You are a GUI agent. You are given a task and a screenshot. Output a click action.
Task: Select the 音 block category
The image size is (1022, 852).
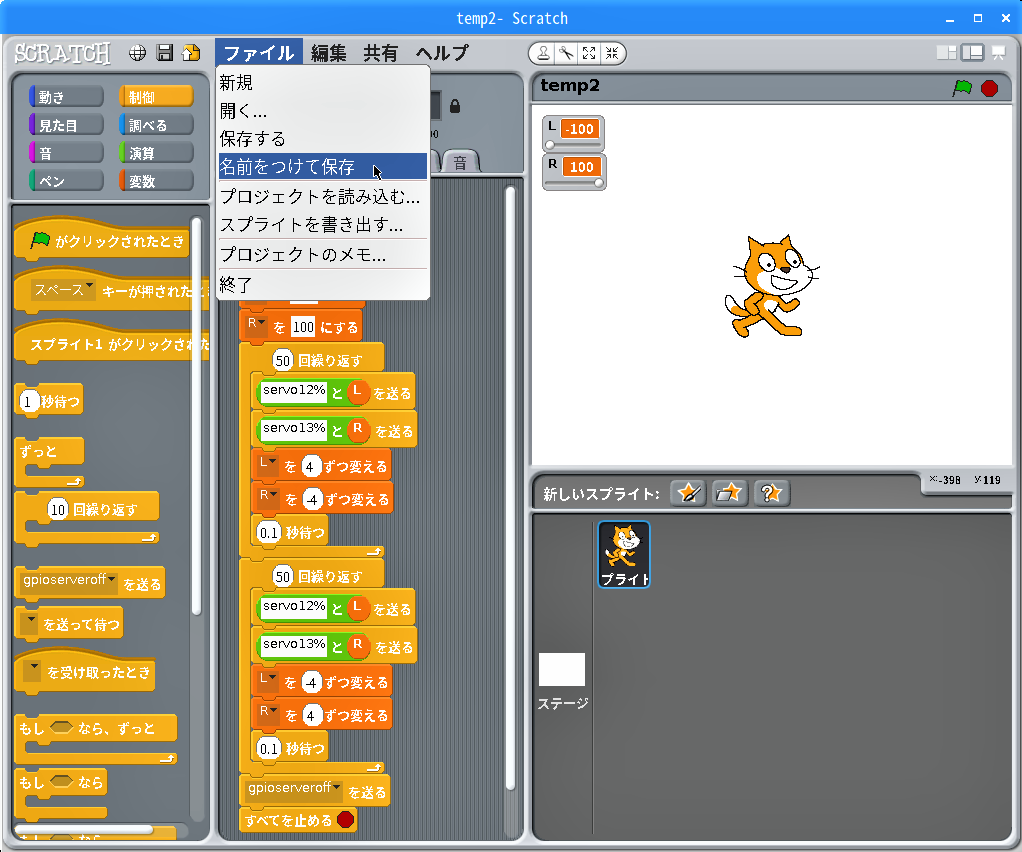pos(66,153)
